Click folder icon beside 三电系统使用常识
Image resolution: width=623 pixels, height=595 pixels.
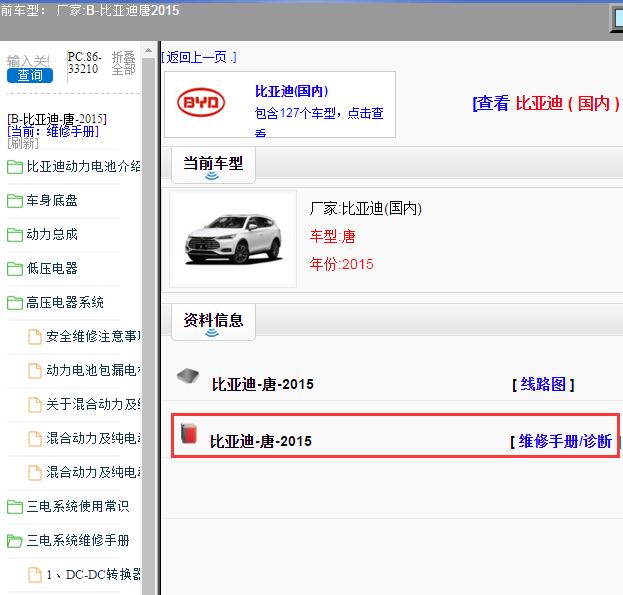[15, 507]
